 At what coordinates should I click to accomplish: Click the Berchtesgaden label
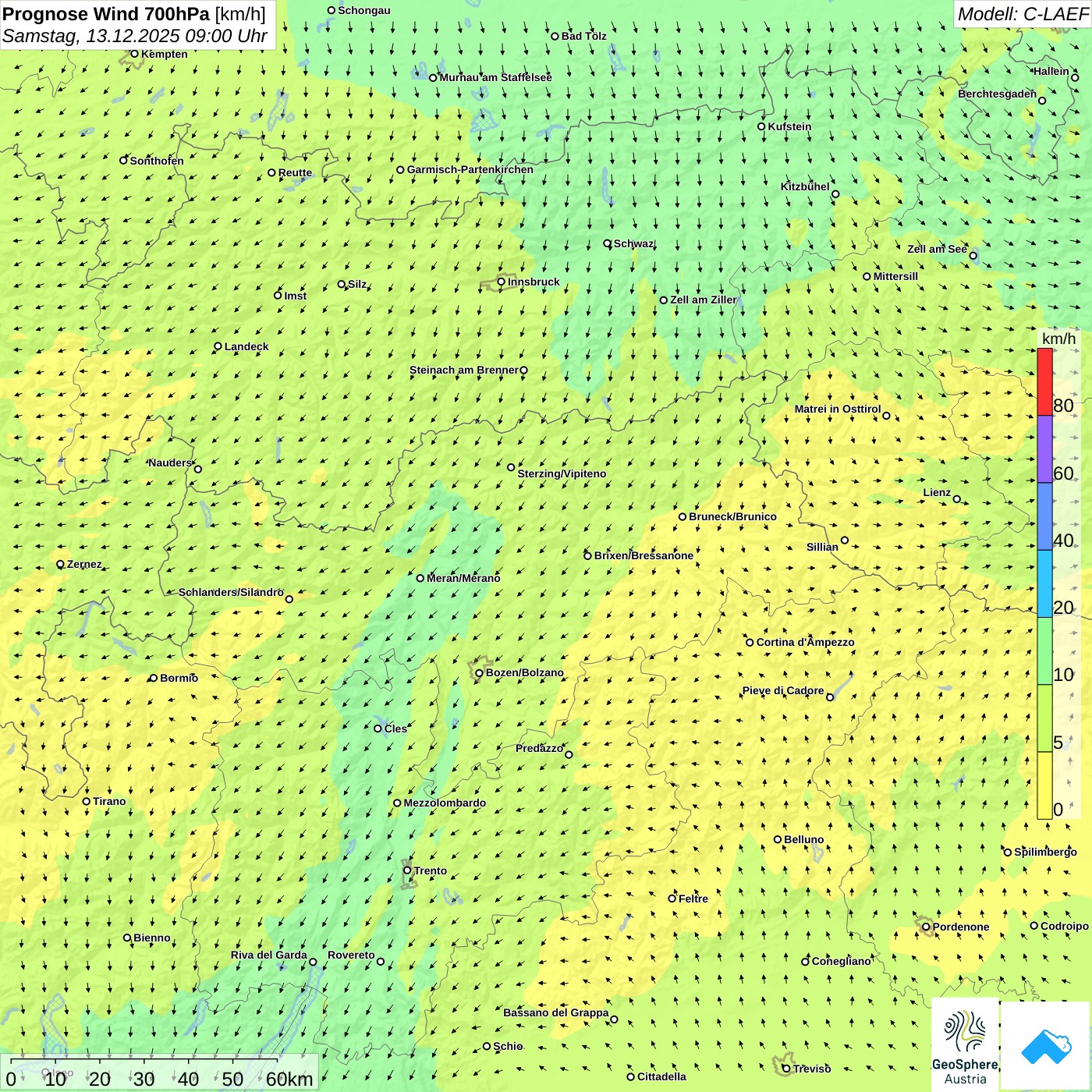pyautogui.click(x=997, y=94)
